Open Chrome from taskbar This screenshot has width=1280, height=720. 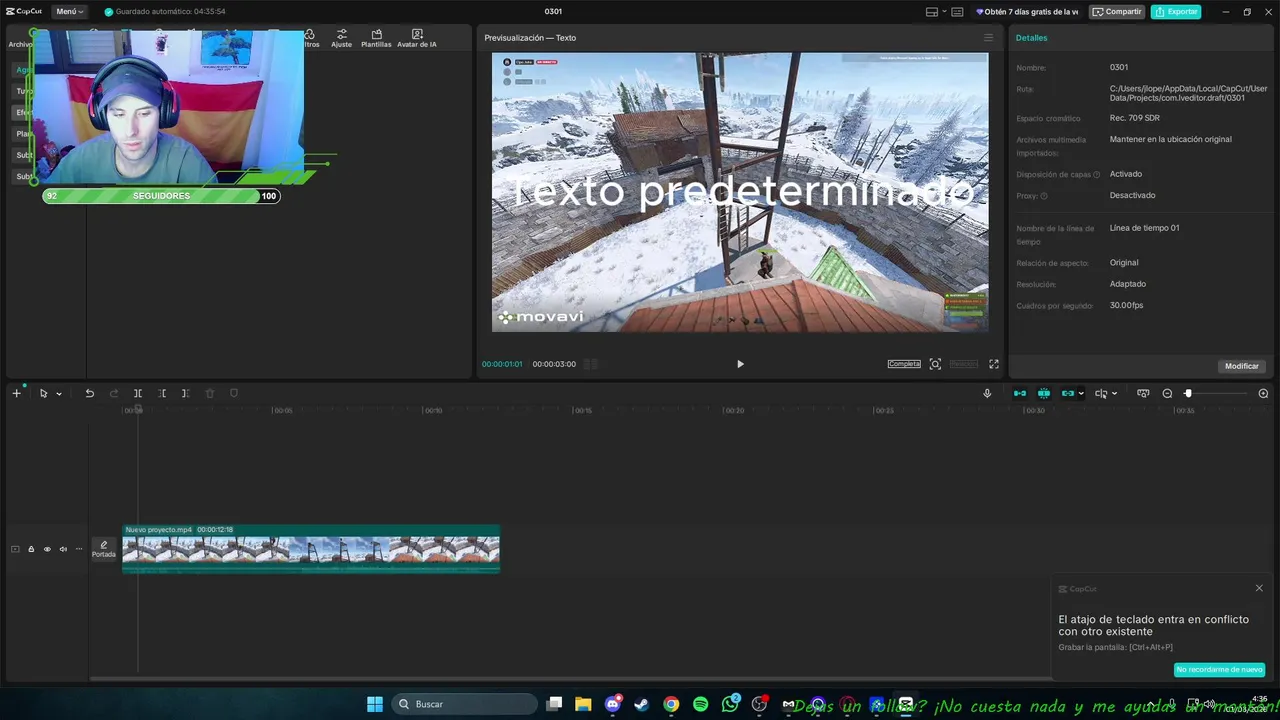[x=671, y=704]
